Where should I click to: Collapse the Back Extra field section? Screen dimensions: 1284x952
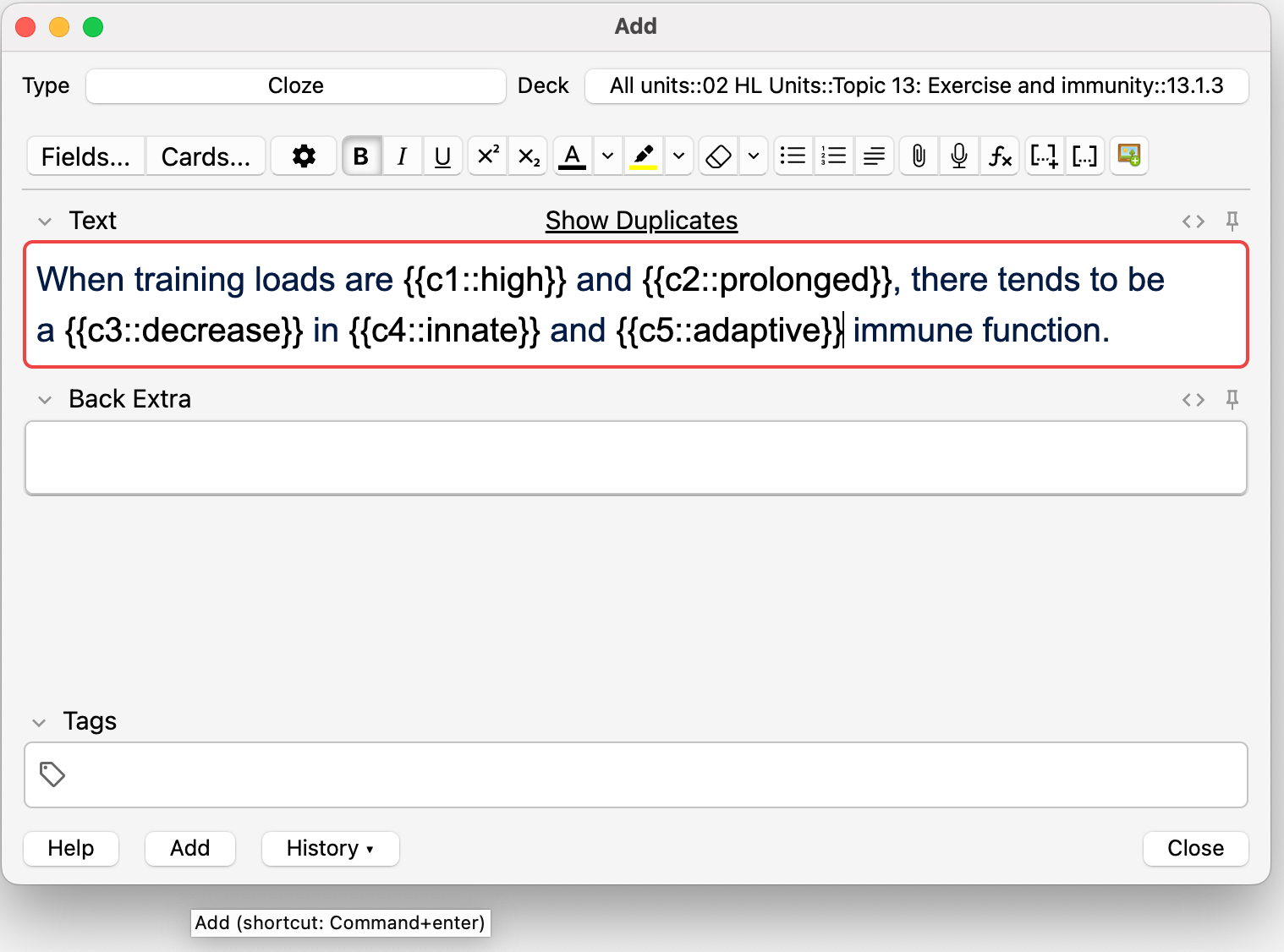[x=45, y=400]
